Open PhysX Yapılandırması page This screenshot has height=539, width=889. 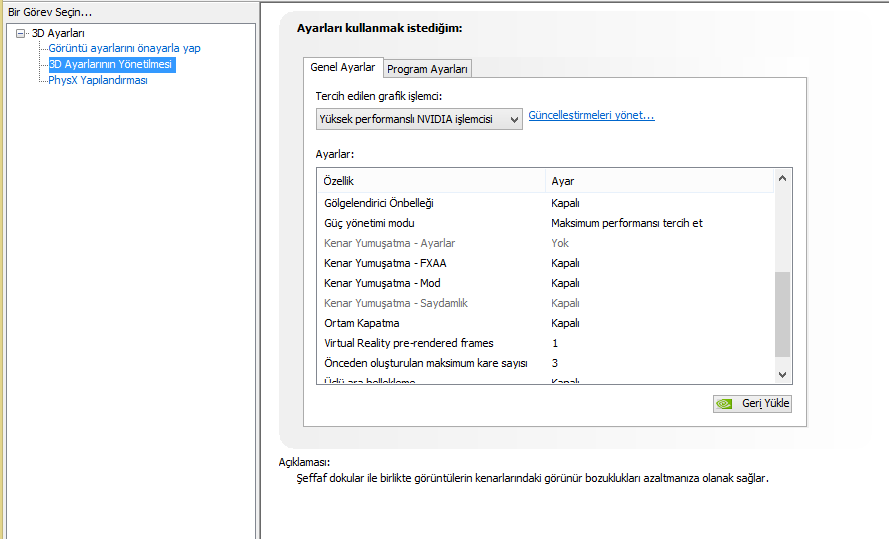tap(98, 80)
